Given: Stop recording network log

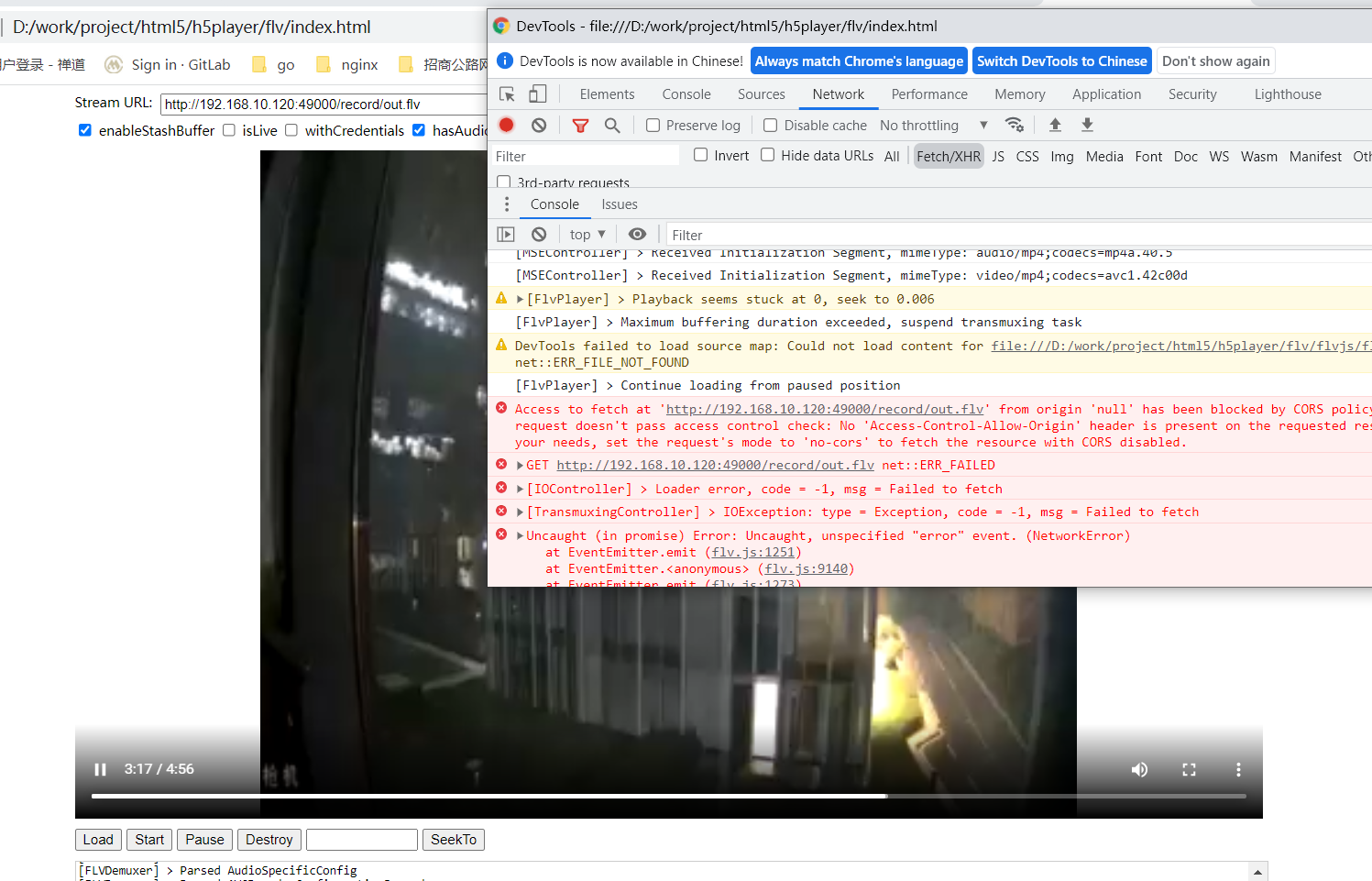Looking at the screenshot, I should point(506,125).
